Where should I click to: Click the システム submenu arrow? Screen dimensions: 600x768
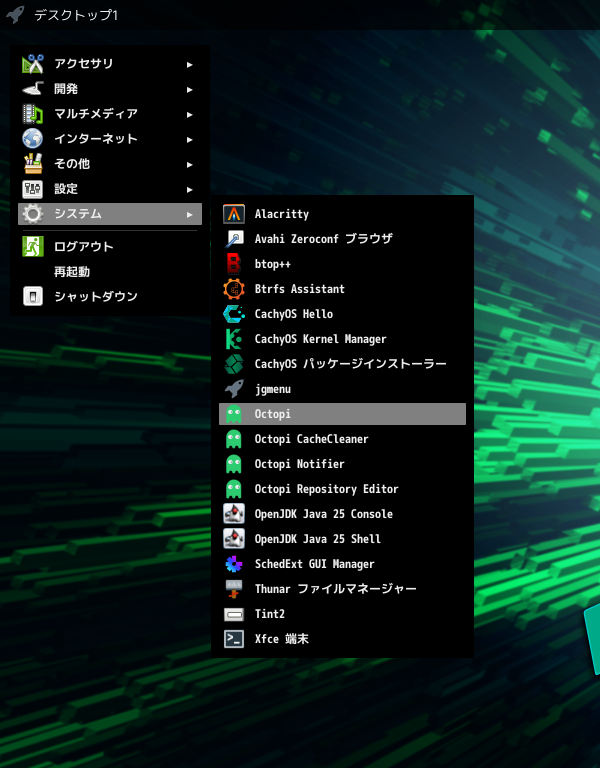tap(190, 215)
